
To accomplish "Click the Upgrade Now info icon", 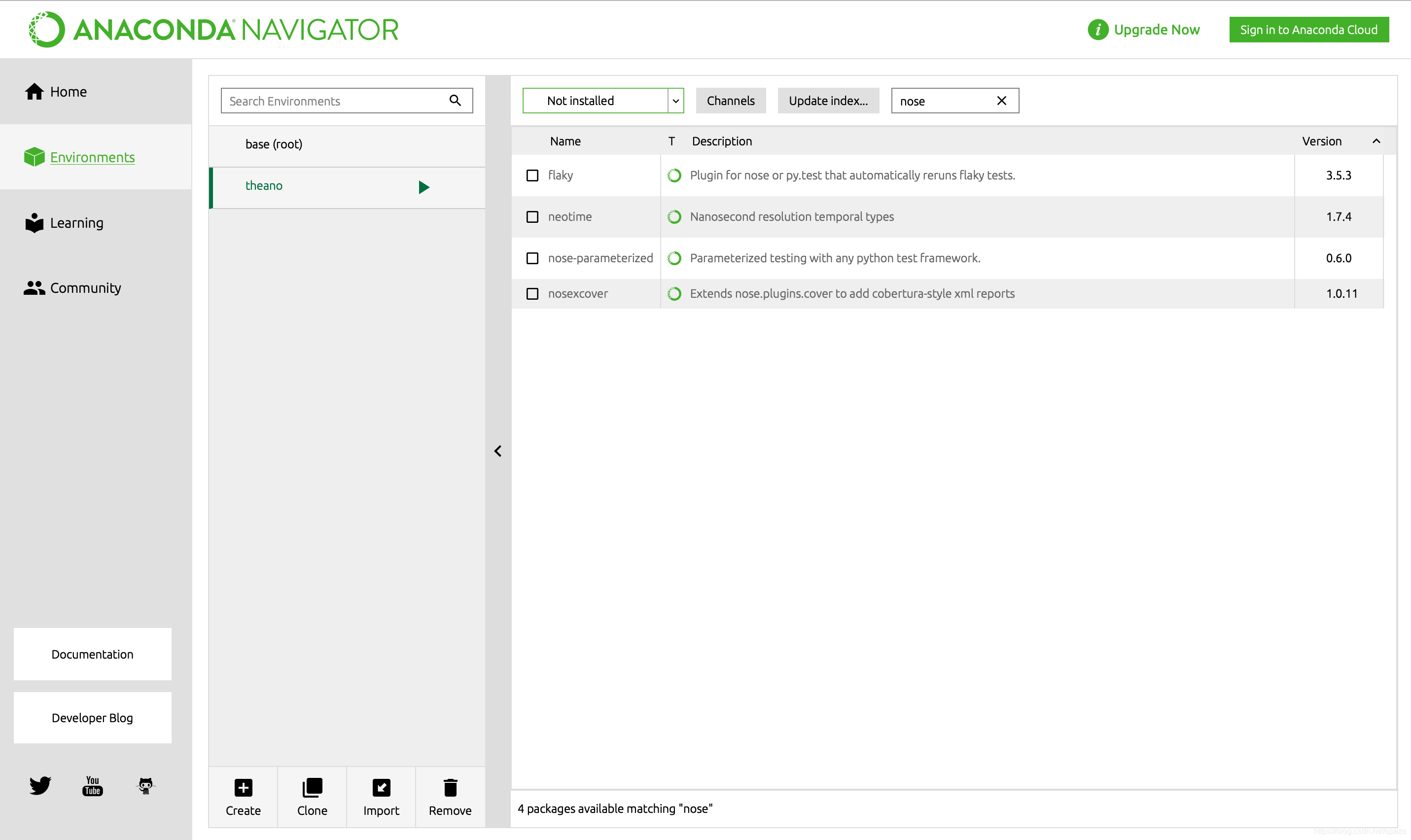I will click(x=1097, y=30).
